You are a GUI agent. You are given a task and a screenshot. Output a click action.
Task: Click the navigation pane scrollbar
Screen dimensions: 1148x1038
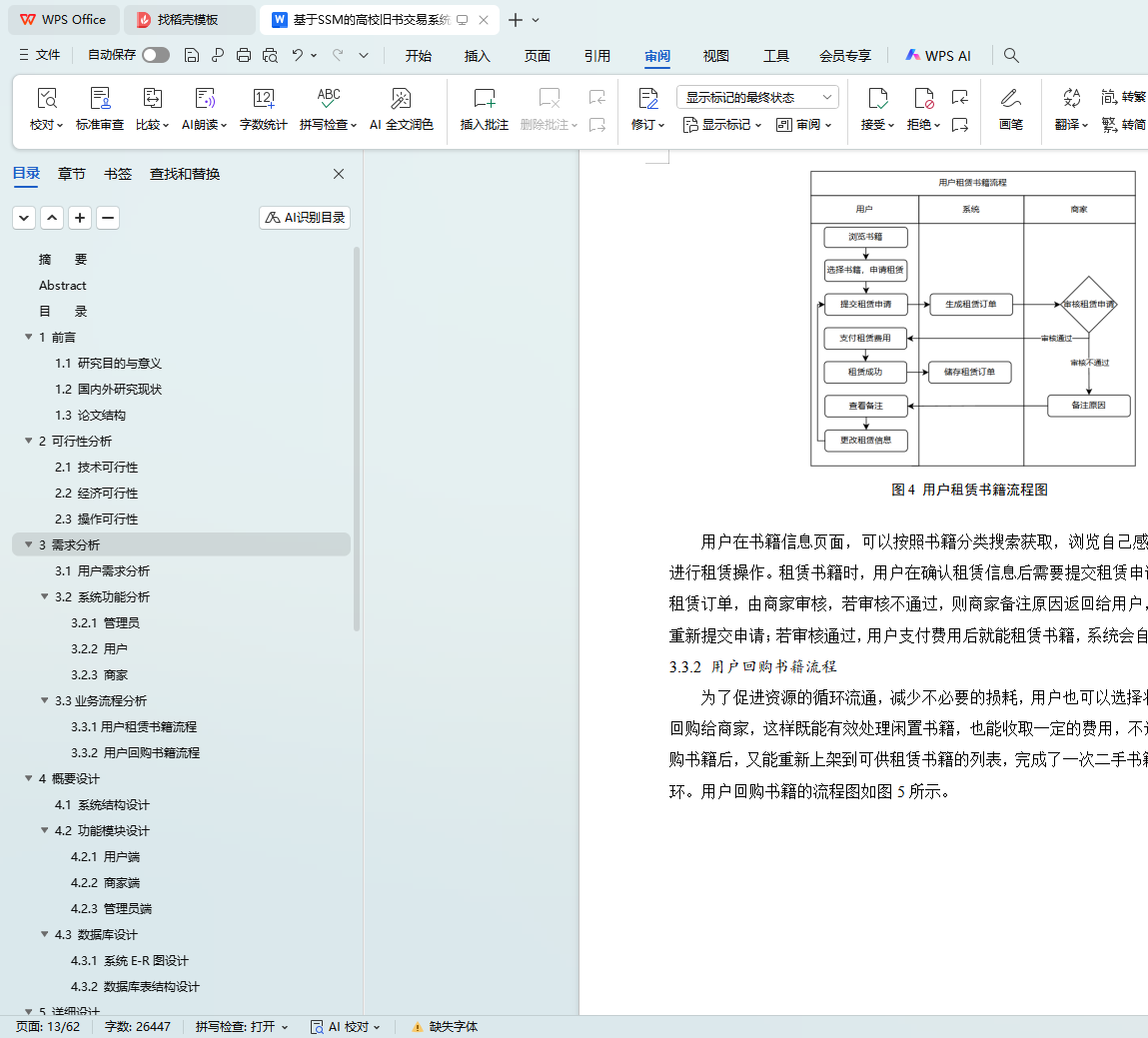tap(357, 440)
